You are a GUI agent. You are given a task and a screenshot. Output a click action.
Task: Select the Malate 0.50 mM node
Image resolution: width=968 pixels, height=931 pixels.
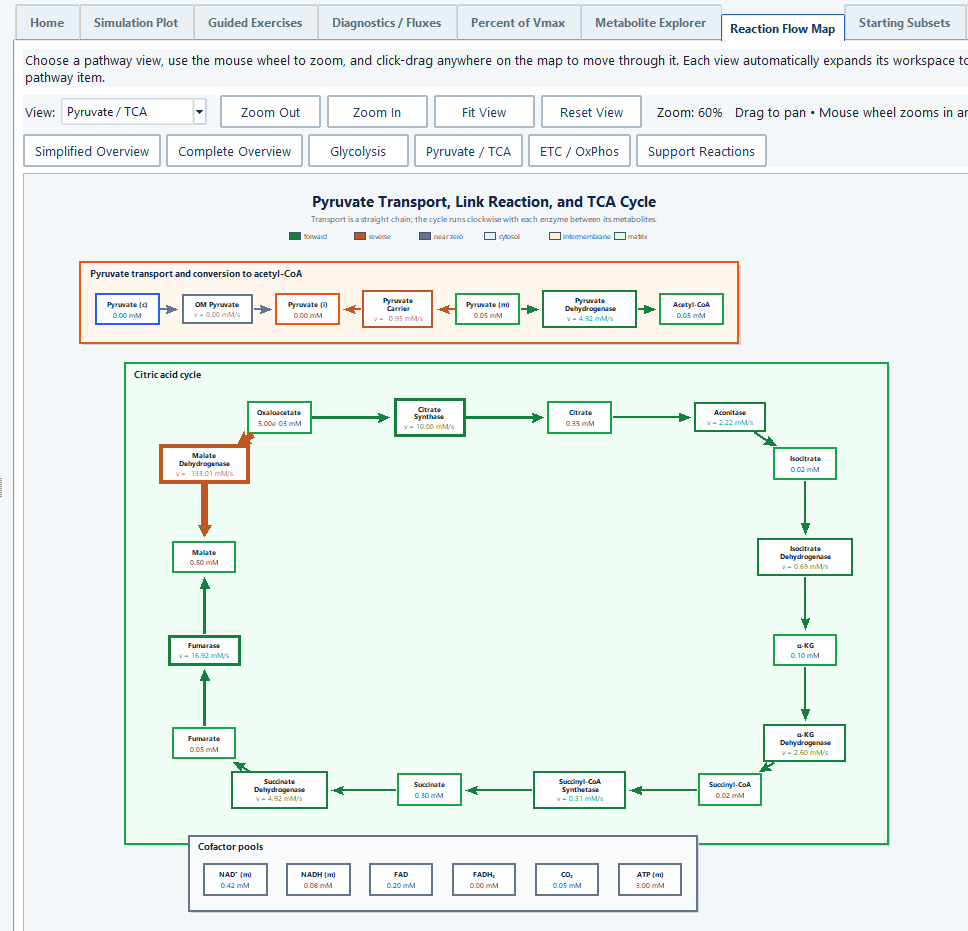[x=204, y=557]
